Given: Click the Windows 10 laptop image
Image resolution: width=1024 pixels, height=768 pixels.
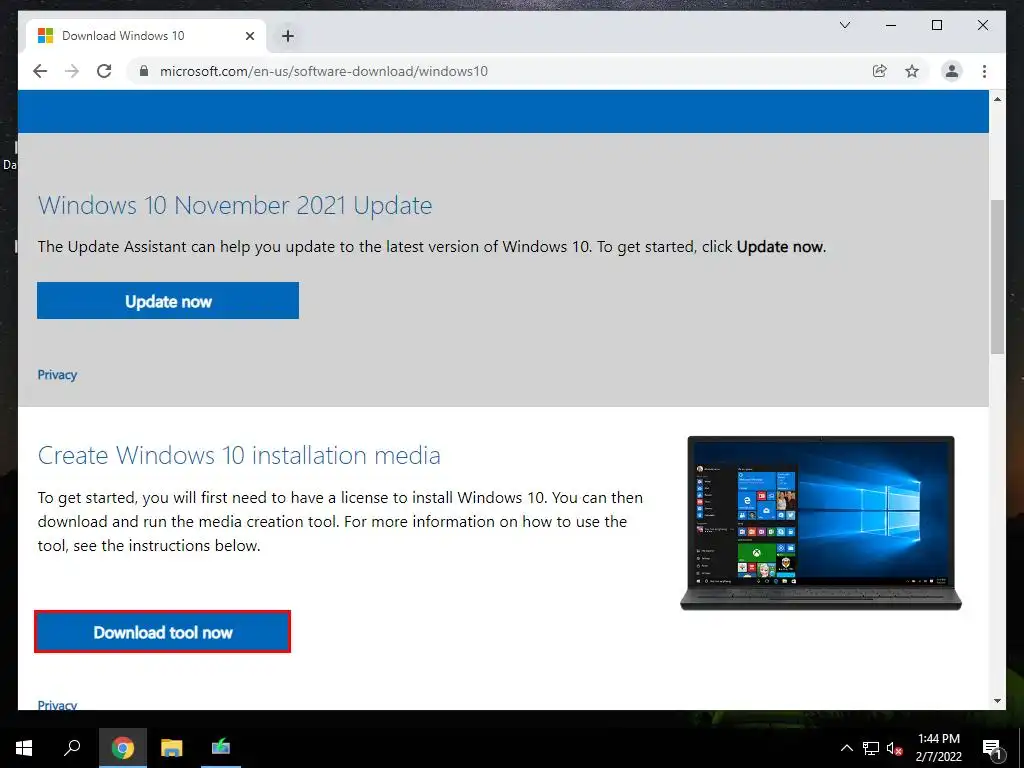Looking at the screenshot, I should tap(821, 523).
